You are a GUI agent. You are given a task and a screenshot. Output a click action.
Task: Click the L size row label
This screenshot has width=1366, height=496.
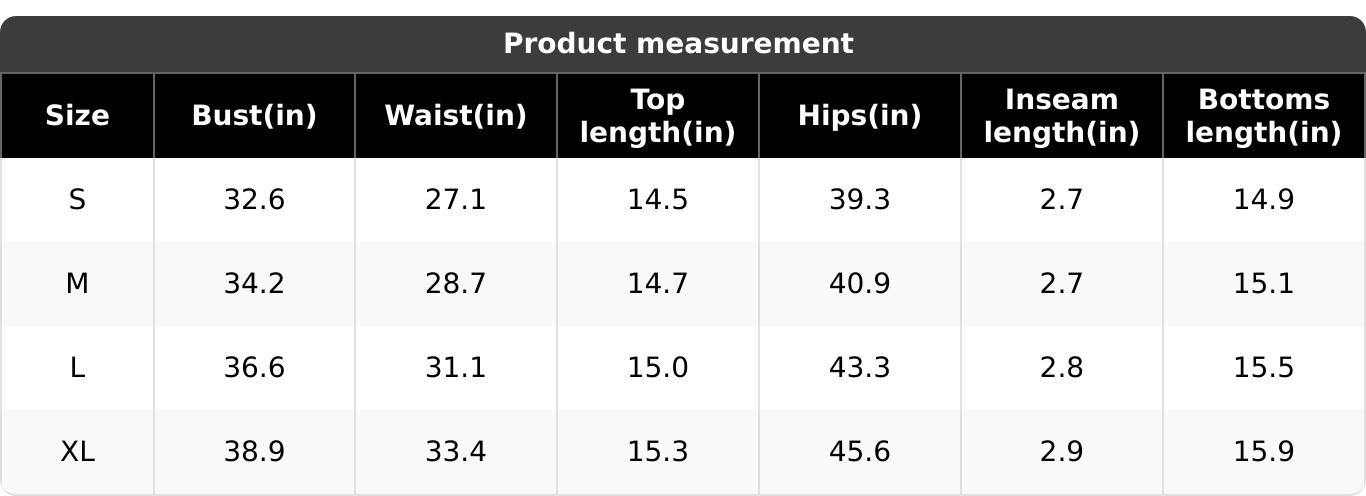[x=77, y=368]
